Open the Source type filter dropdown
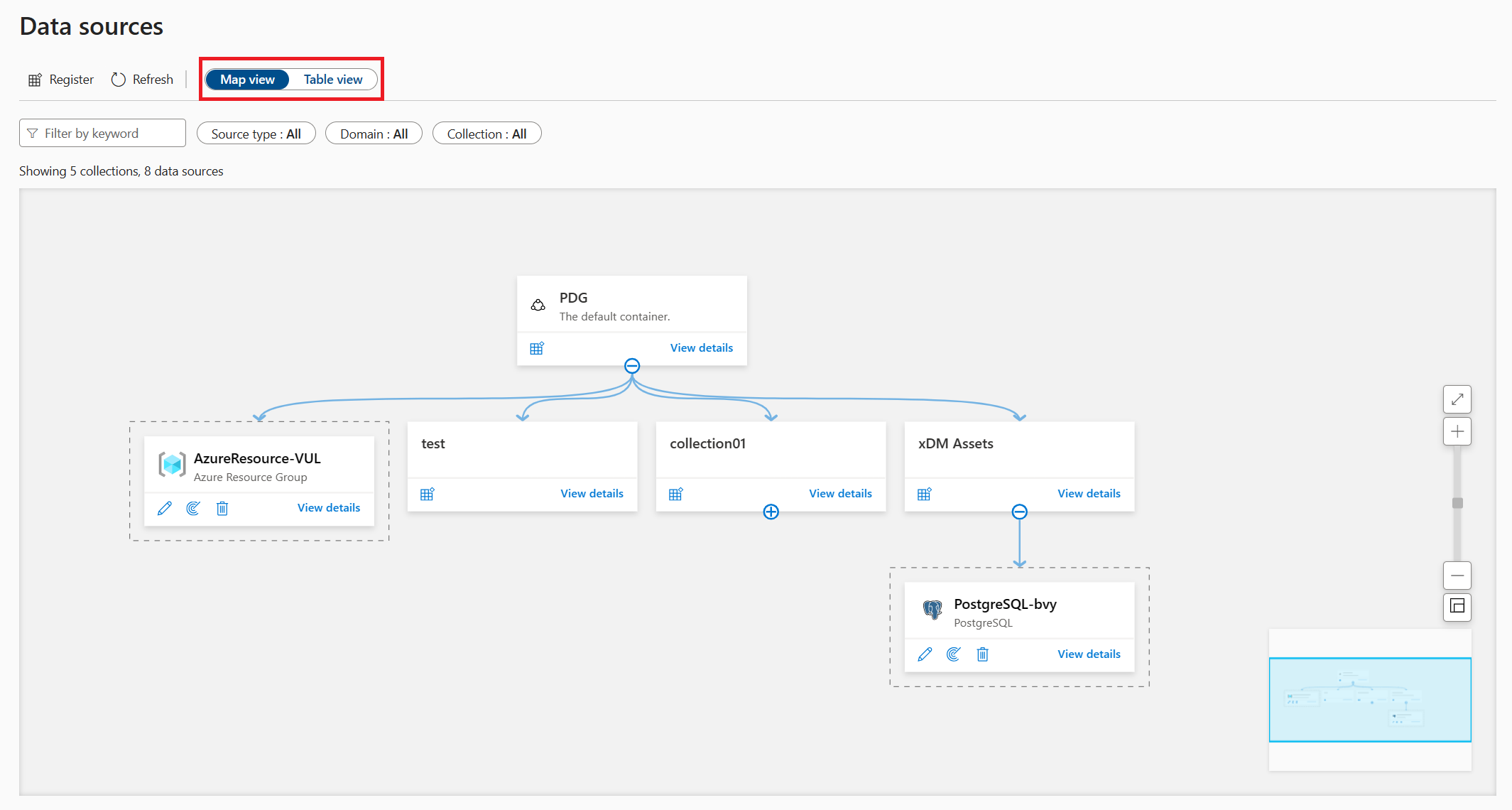 coord(256,134)
